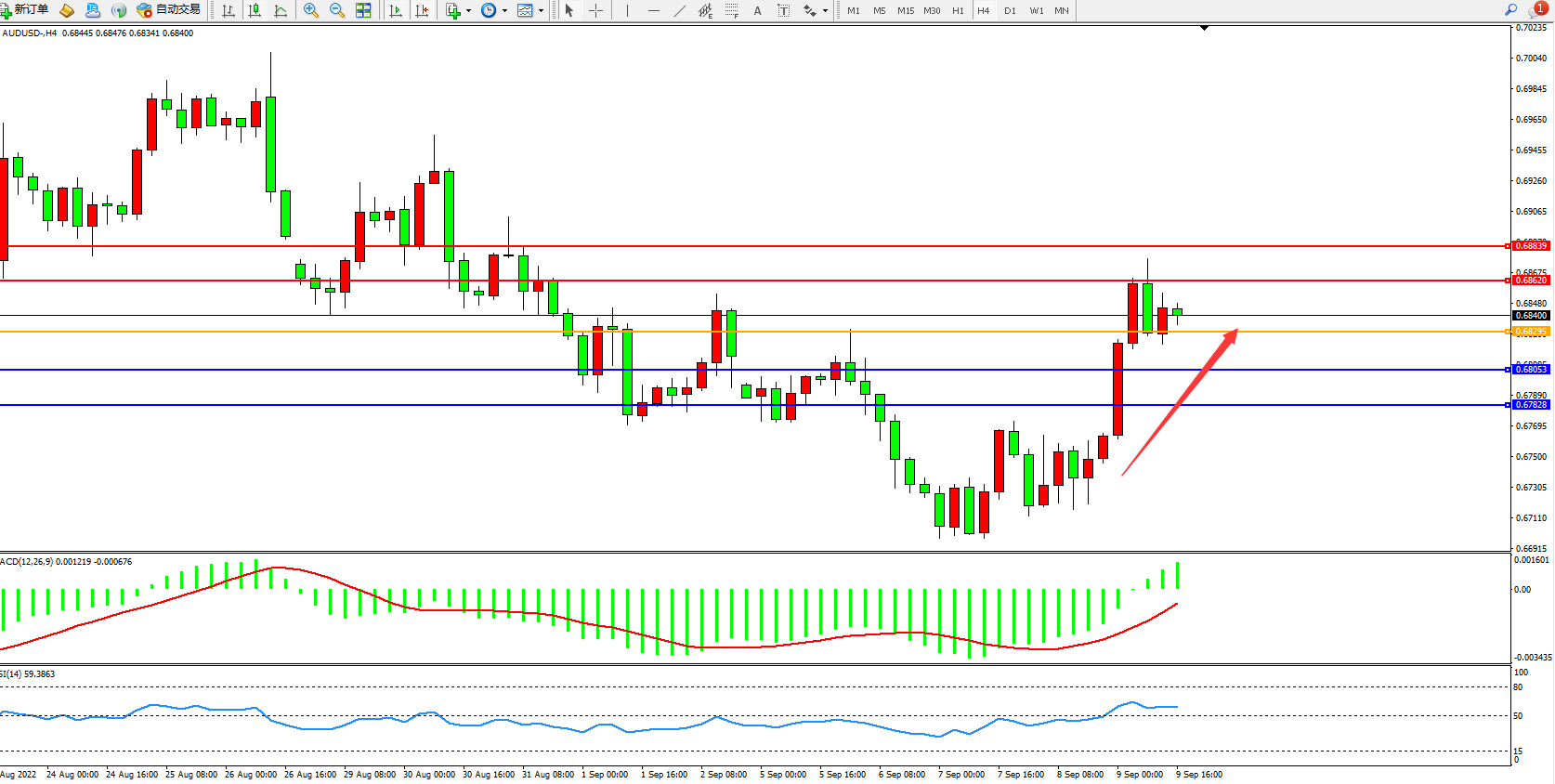The width and height of the screenshot is (1555, 784).
Task: Select the line chart mode icon
Action: click(281, 10)
